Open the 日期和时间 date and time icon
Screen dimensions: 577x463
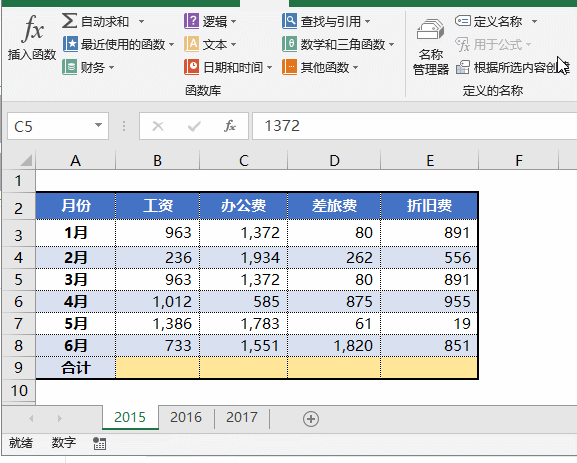(x=191, y=67)
